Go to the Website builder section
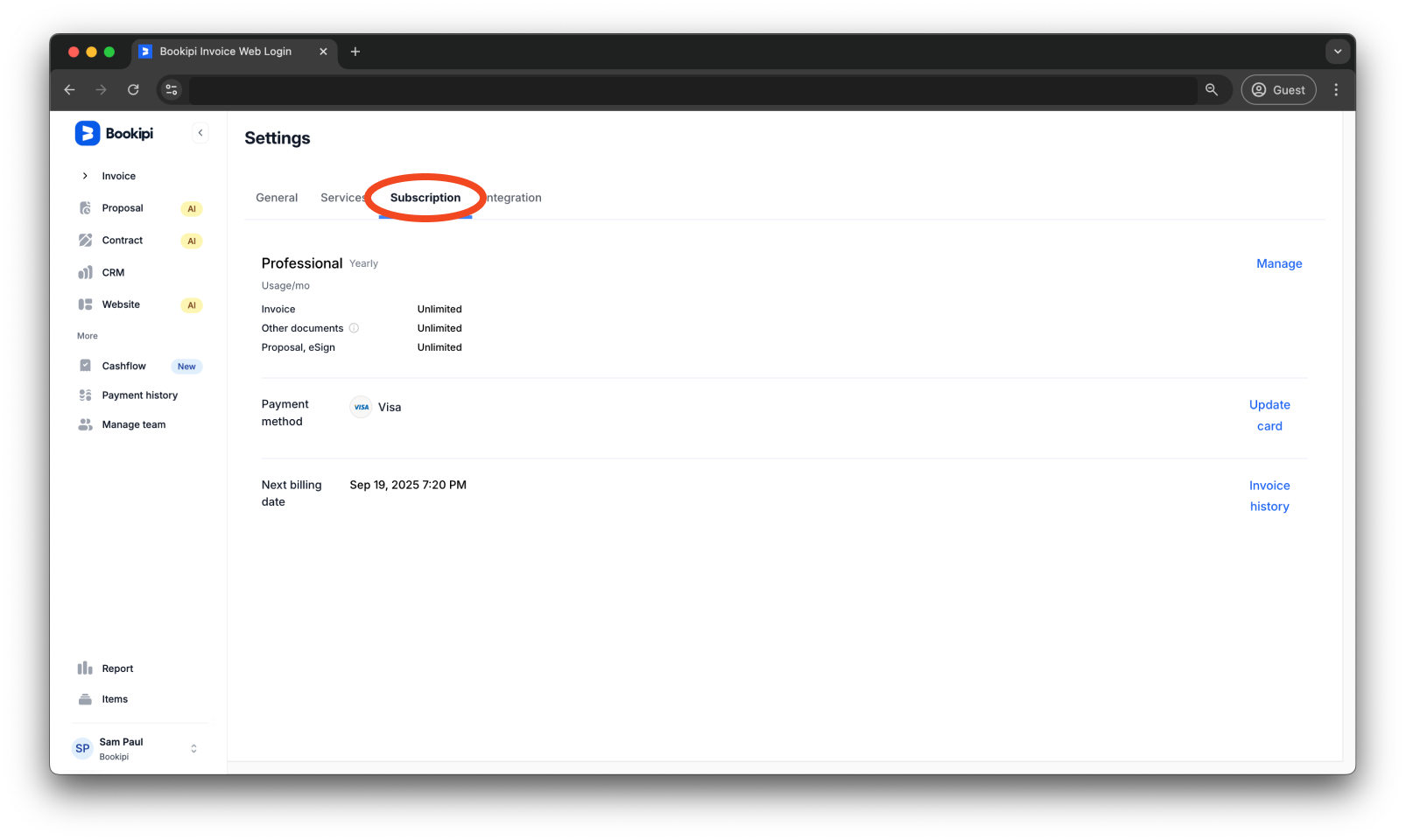 point(121,304)
